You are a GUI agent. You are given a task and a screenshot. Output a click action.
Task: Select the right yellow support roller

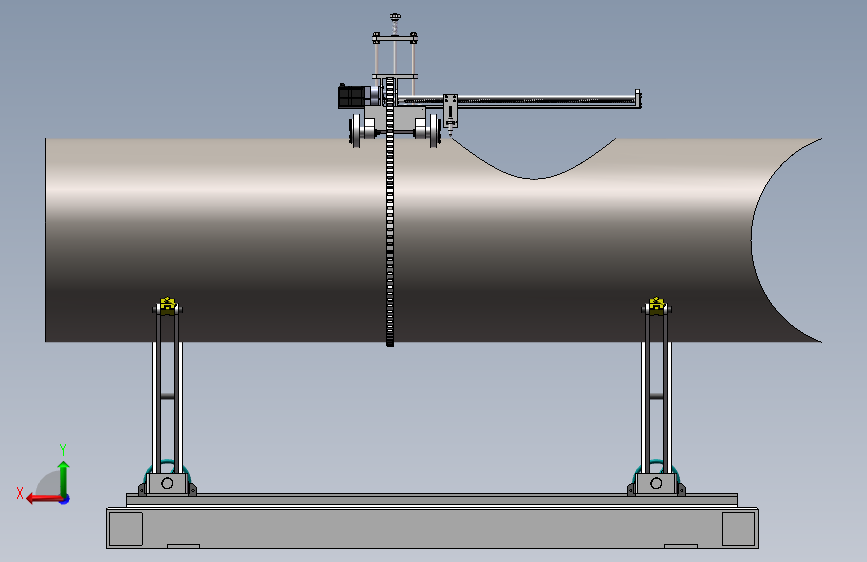coord(656,305)
